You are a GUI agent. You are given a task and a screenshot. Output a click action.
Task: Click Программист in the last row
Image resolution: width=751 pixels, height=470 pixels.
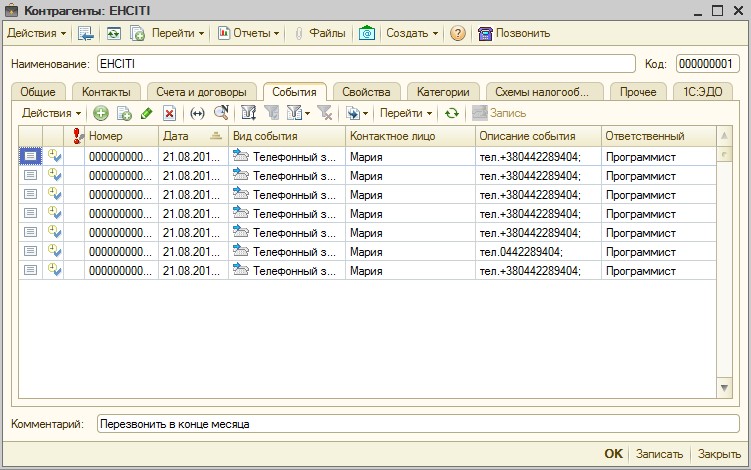click(x=641, y=271)
